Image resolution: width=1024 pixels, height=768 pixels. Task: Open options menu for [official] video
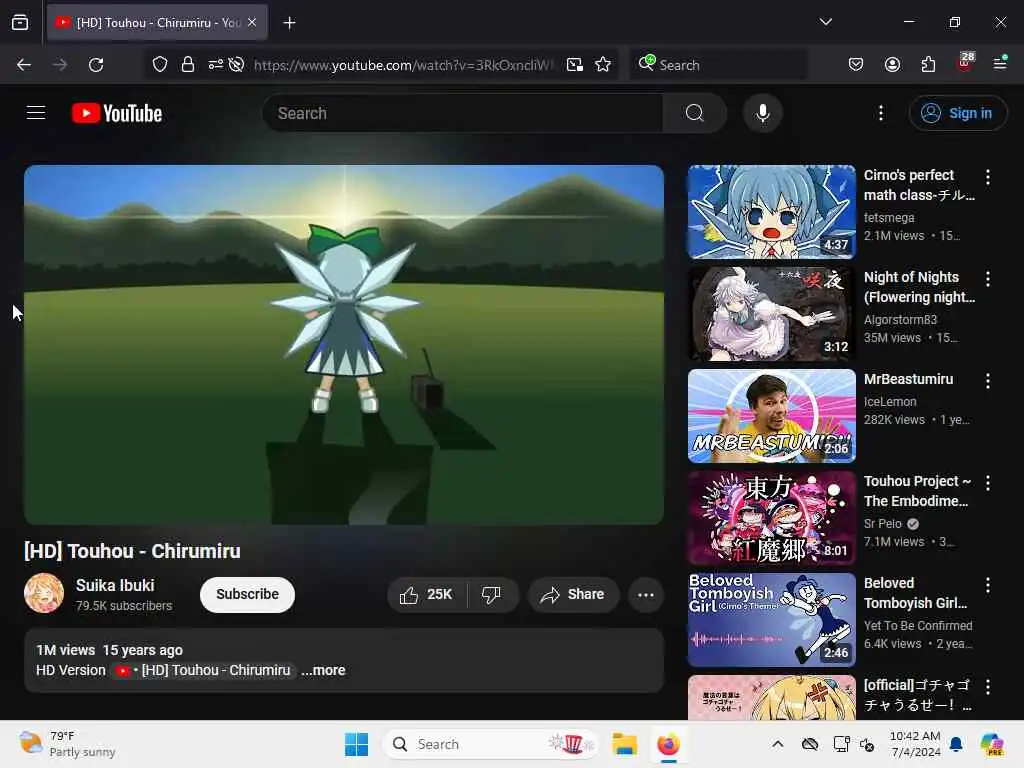coord(987,686)
